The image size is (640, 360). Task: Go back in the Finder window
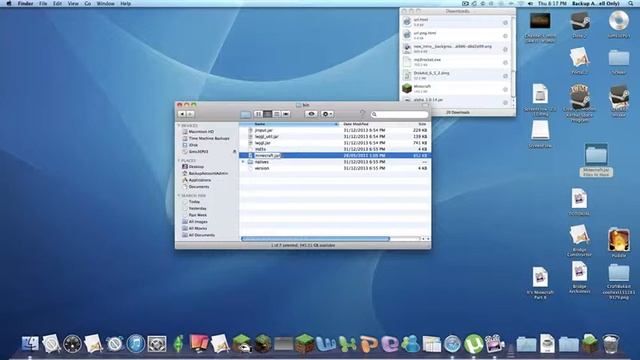click(x=182, y=114)
